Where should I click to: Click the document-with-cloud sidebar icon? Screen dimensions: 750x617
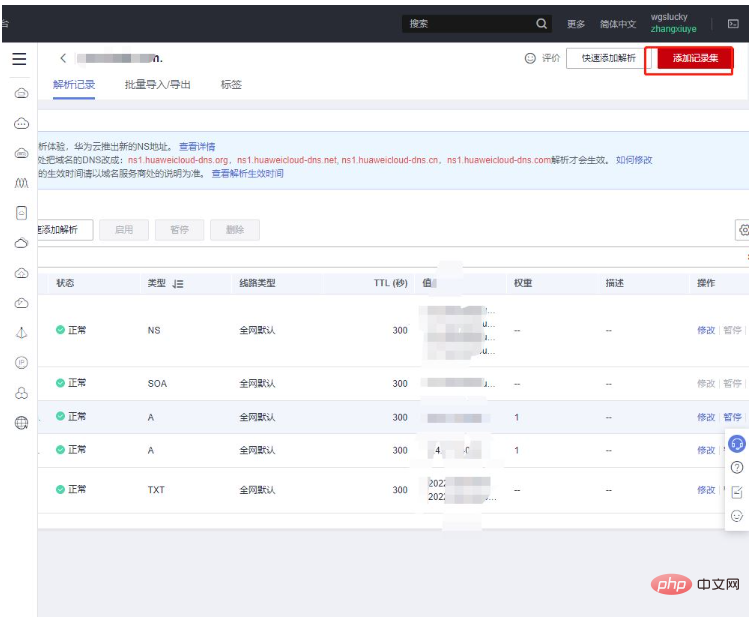pos(22,213)
